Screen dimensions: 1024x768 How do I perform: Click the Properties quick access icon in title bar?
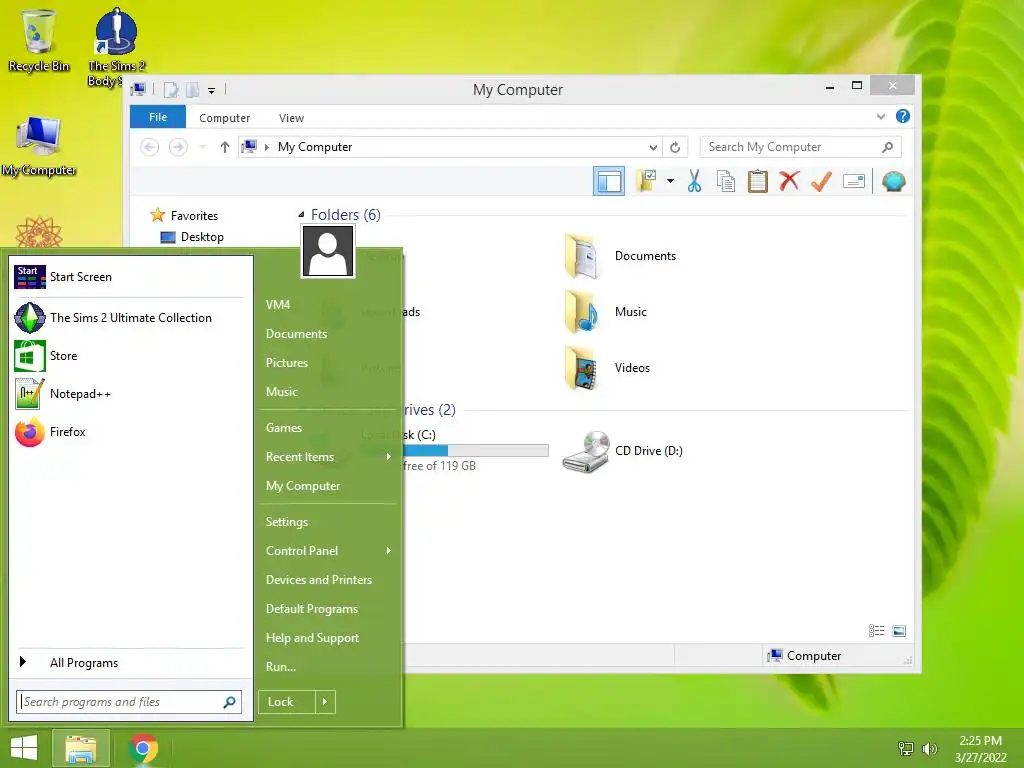click(x=170, y=90)
